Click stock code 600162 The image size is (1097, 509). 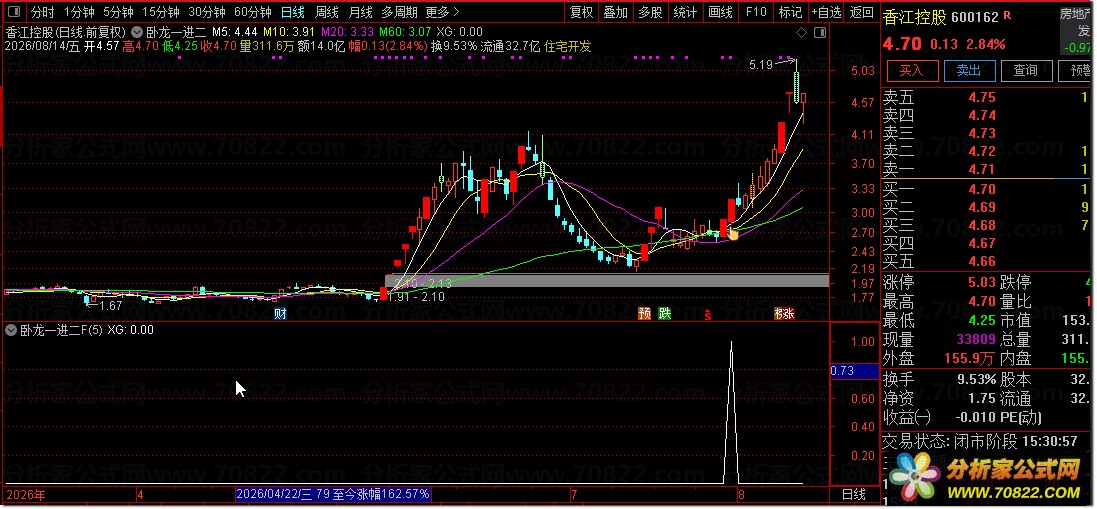click(977, 17)
